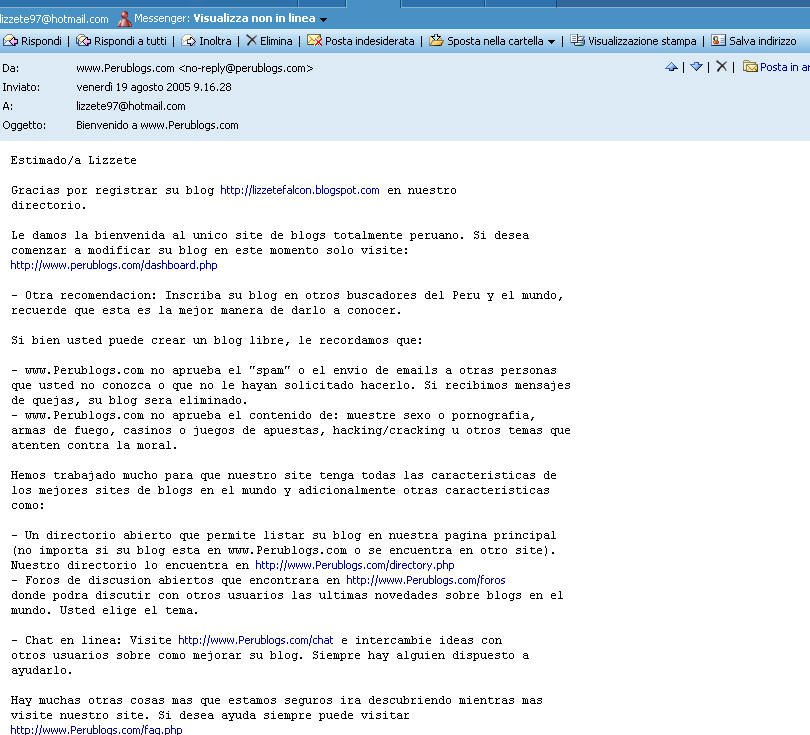
Task: Click the Elimina label
Action: click(276, 41)
